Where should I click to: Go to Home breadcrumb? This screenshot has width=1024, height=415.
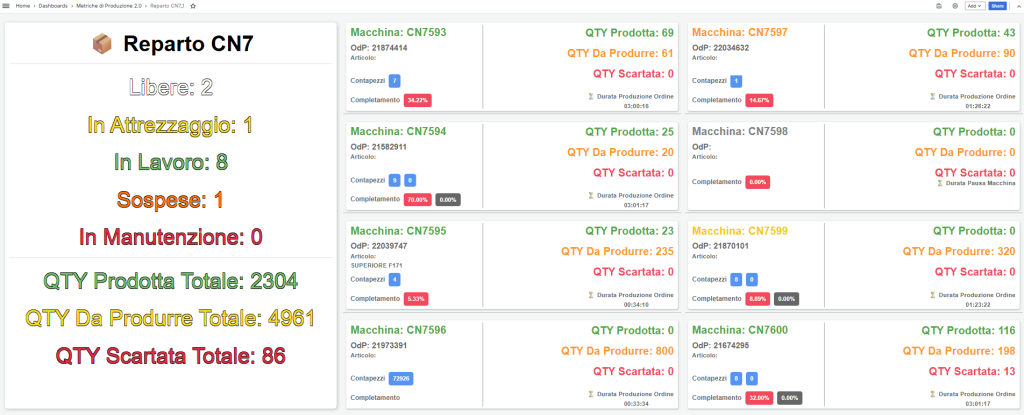[x=21, y=6]
